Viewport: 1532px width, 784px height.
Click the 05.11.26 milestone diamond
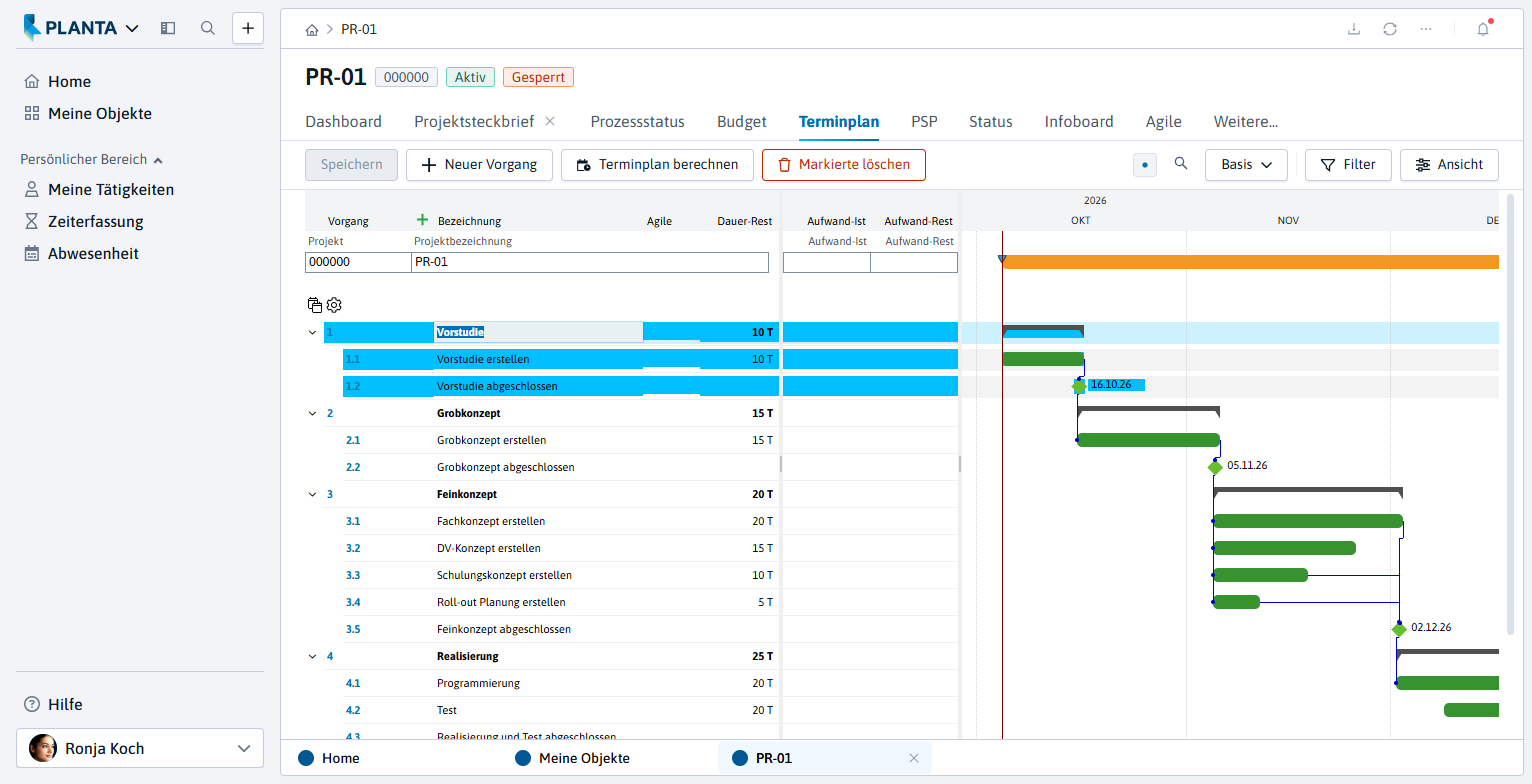point(1215,467)
